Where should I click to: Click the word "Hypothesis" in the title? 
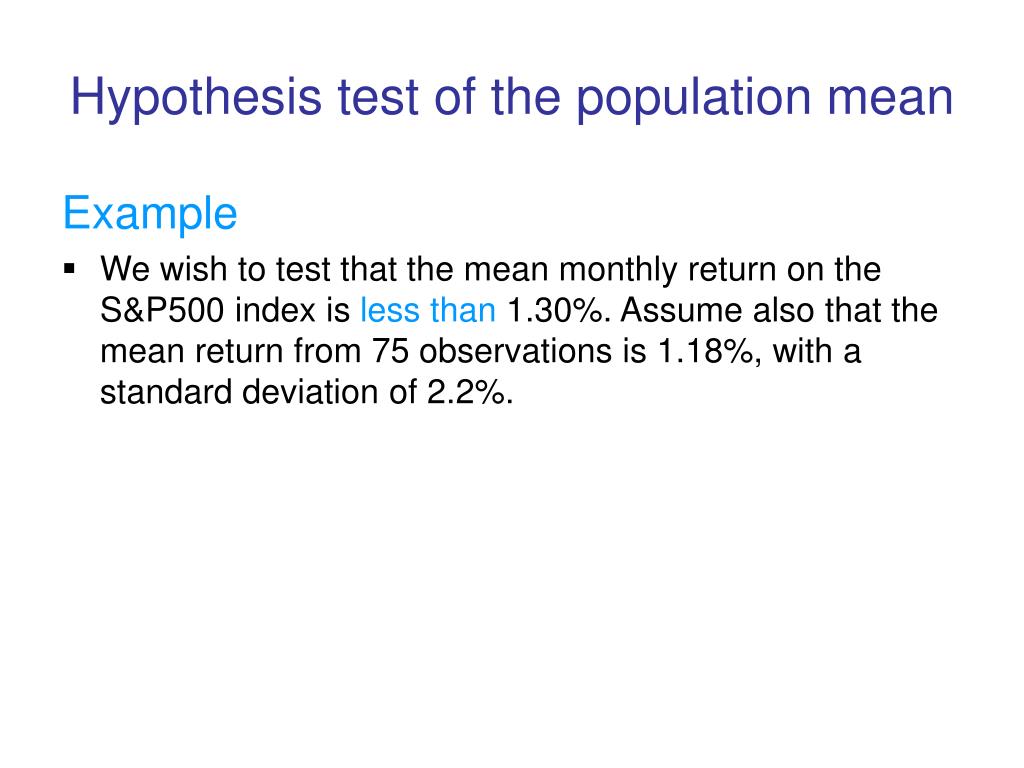click(x=195, y=98)
